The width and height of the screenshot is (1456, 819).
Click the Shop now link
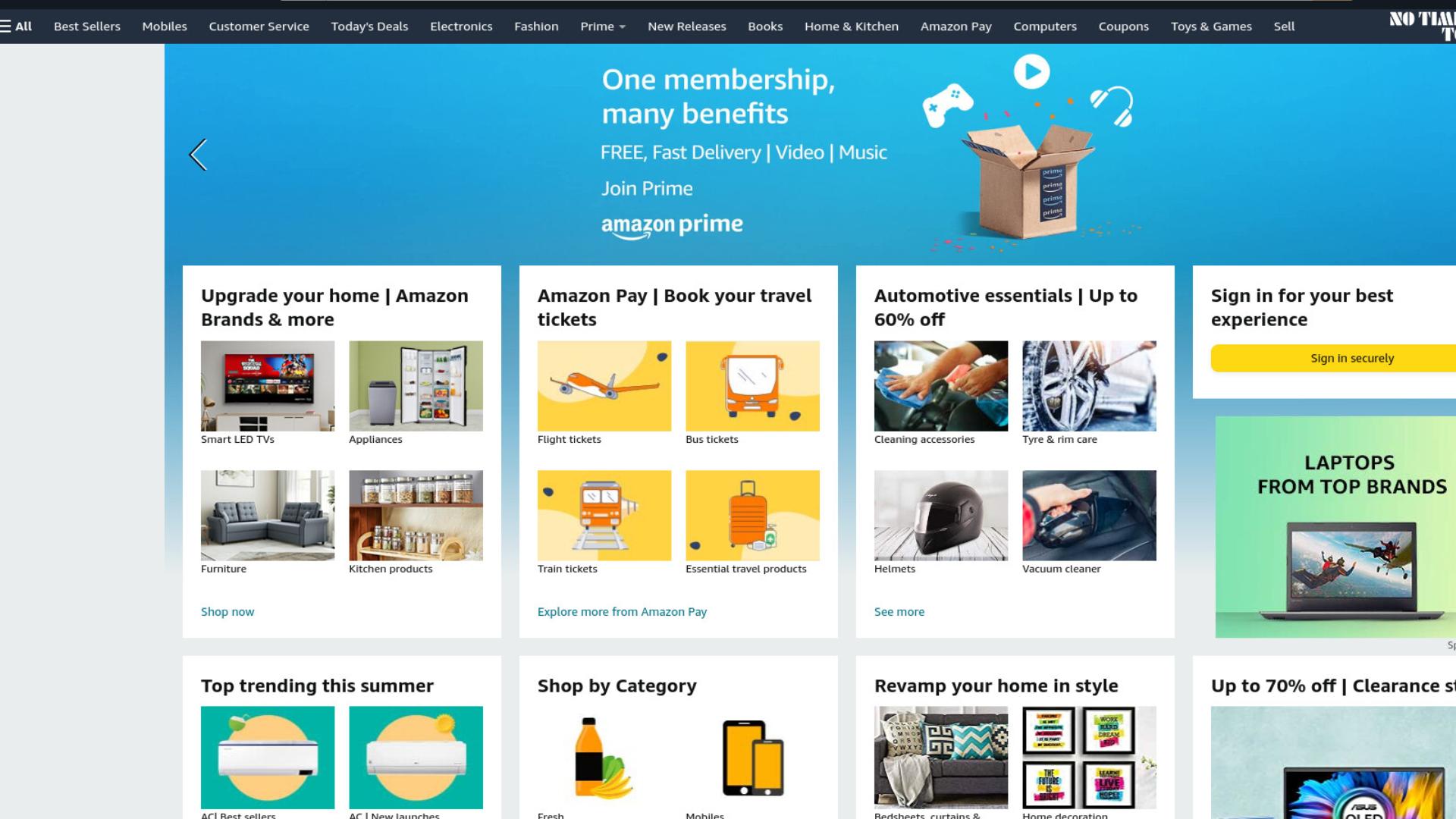point(227,612)
